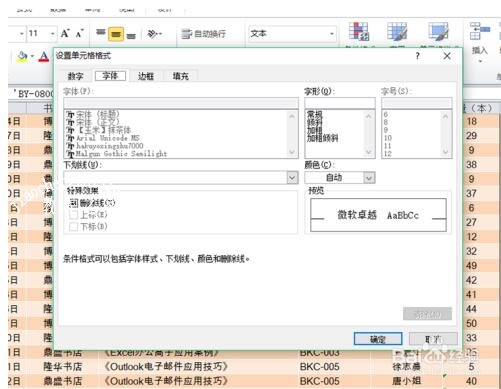Click the 确定 button
Viewport: 501px width, 389px height.
(378, 339)
